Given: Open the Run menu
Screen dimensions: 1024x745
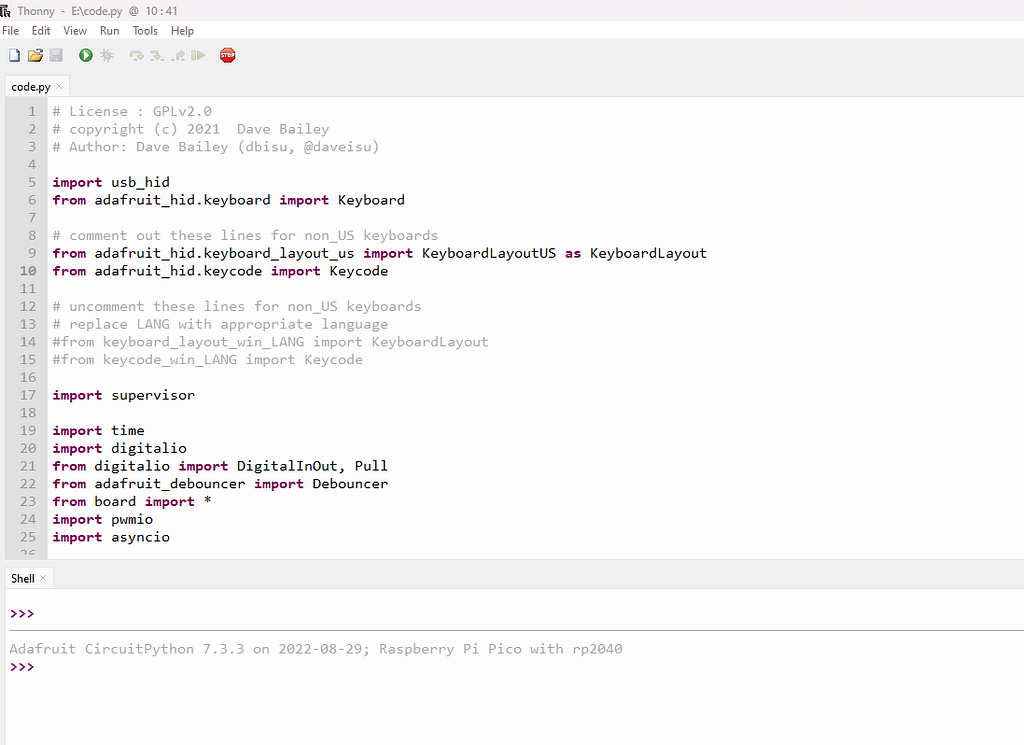Looking at the screenshot, I should pos(110,31).
